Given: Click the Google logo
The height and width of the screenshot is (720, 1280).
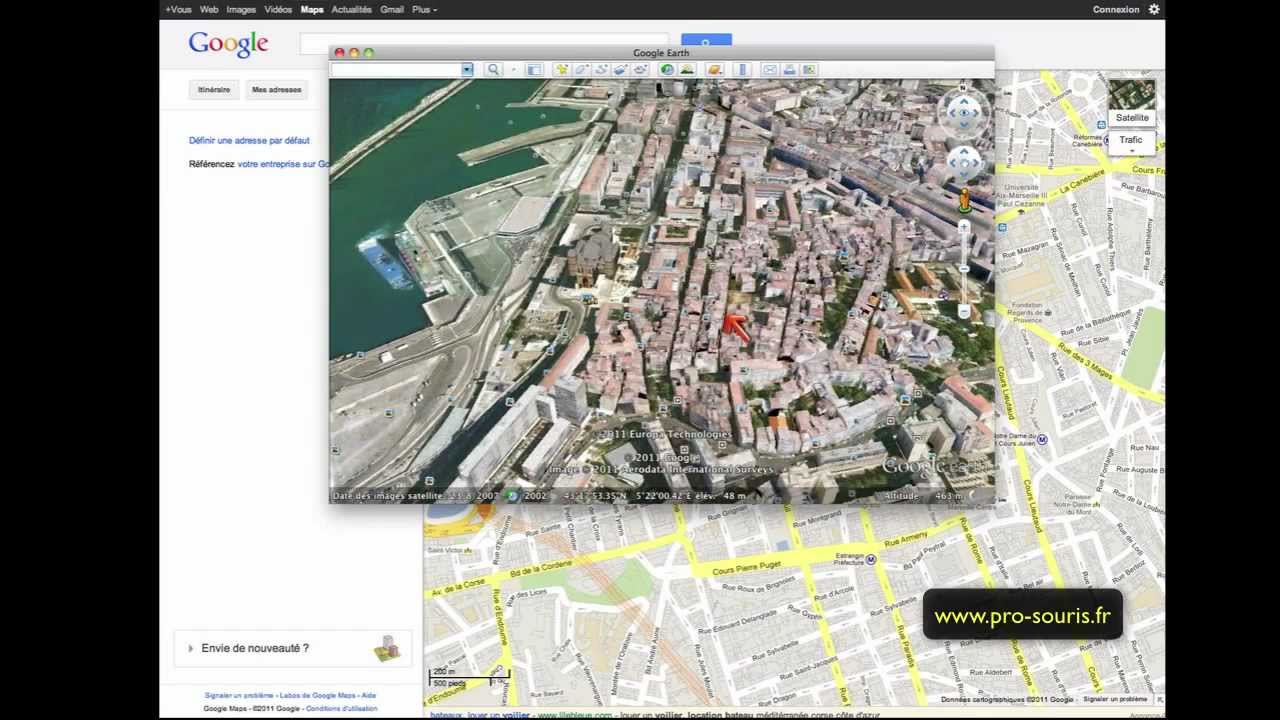Looking at the screenshot, I should point(229,43).
